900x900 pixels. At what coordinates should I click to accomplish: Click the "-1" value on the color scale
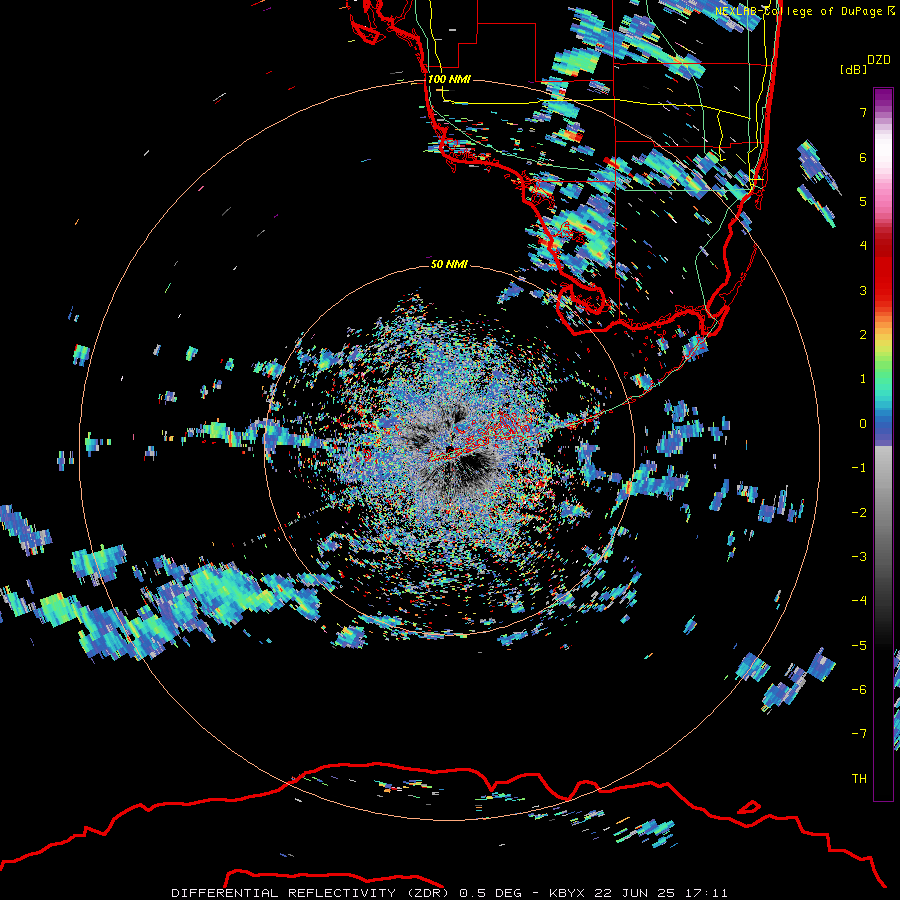click(x=859, y=468)
